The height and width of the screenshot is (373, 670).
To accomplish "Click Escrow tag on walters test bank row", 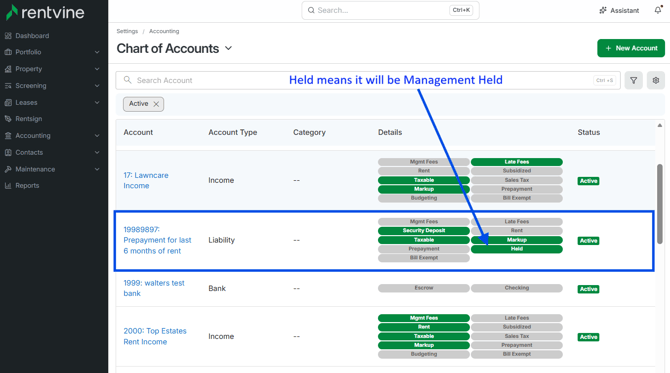I will (424, 288).
